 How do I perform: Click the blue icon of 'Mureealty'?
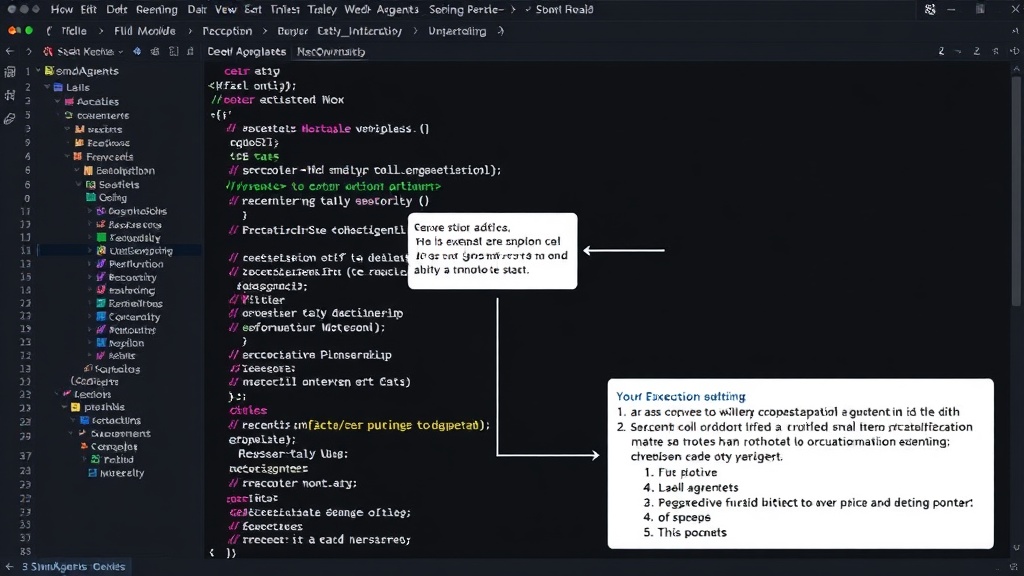click(x=92, y=473)
